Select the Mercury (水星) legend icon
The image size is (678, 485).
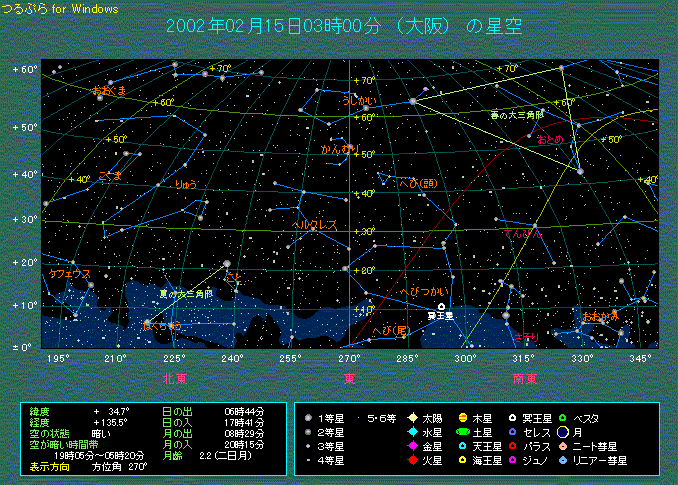(412, 432)
